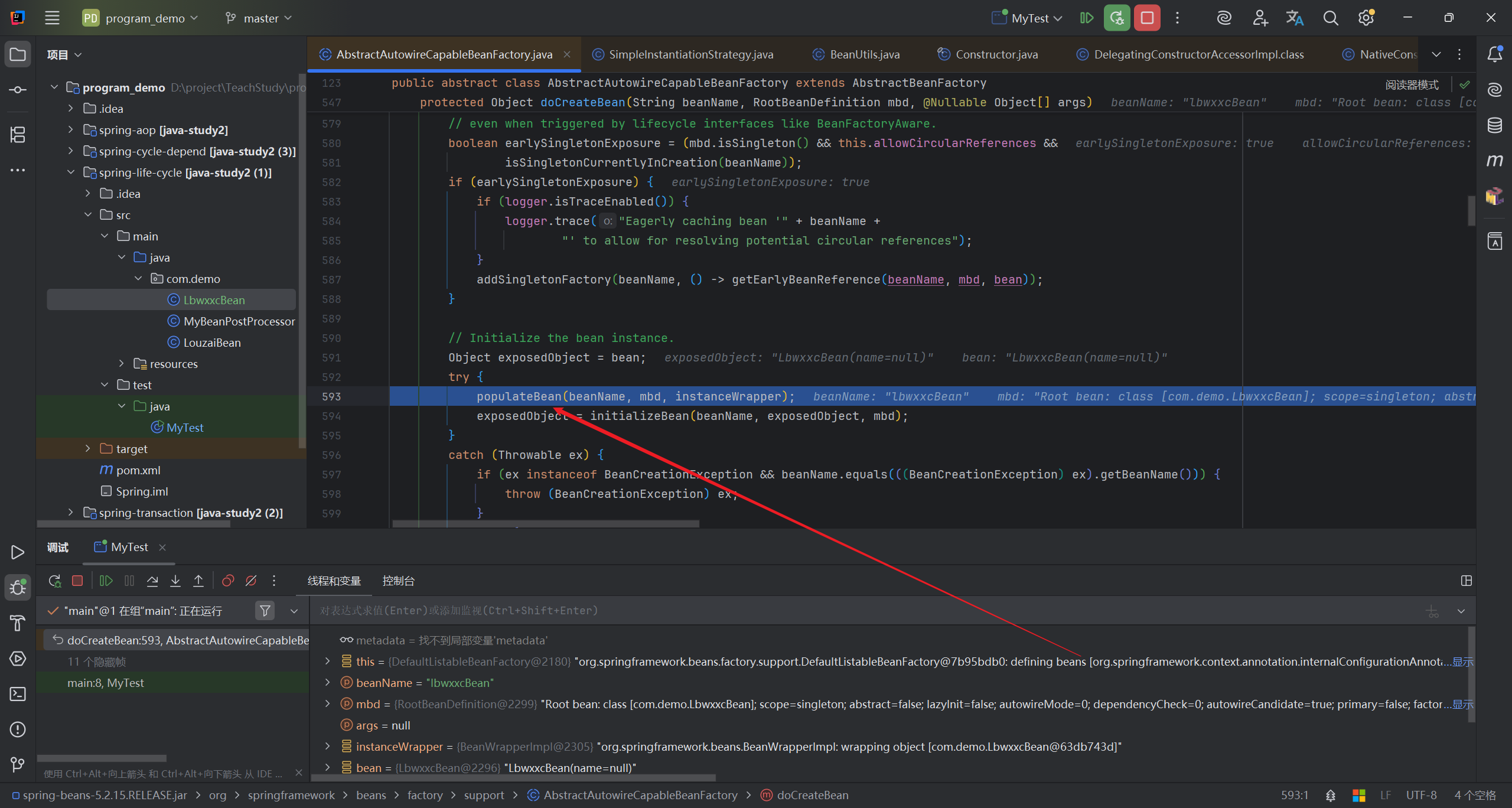The image size is (1512, 808).
Task: Open the BeanUtils.java editor tab
Action: [x=864, y=54]
